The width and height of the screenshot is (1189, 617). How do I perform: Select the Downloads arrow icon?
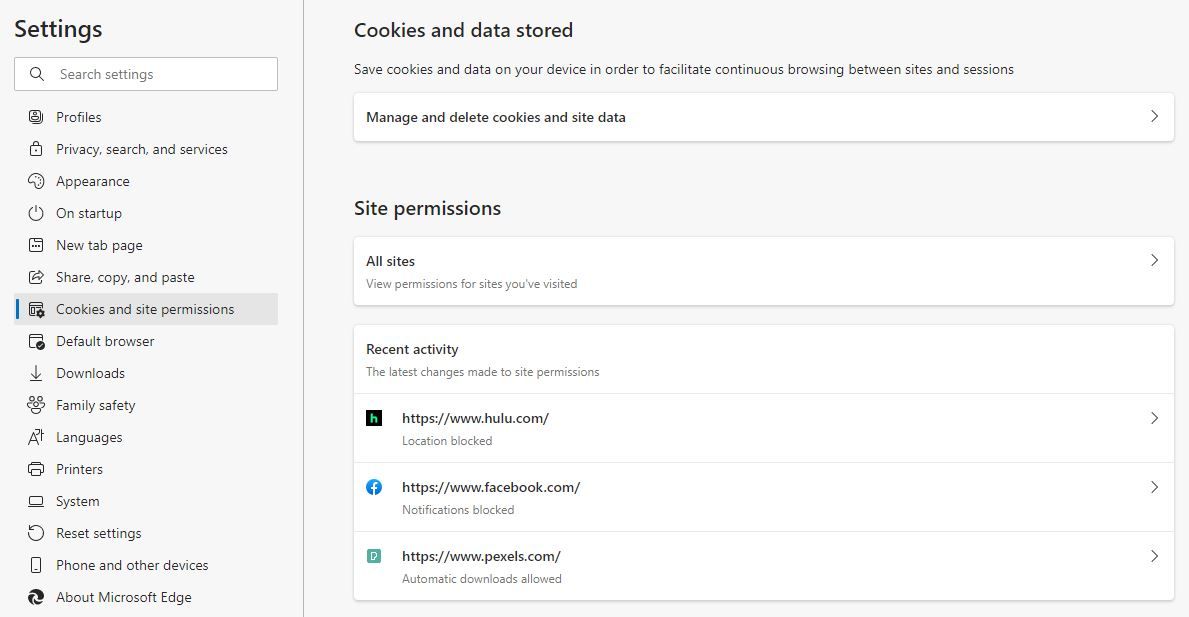(36, 372)
